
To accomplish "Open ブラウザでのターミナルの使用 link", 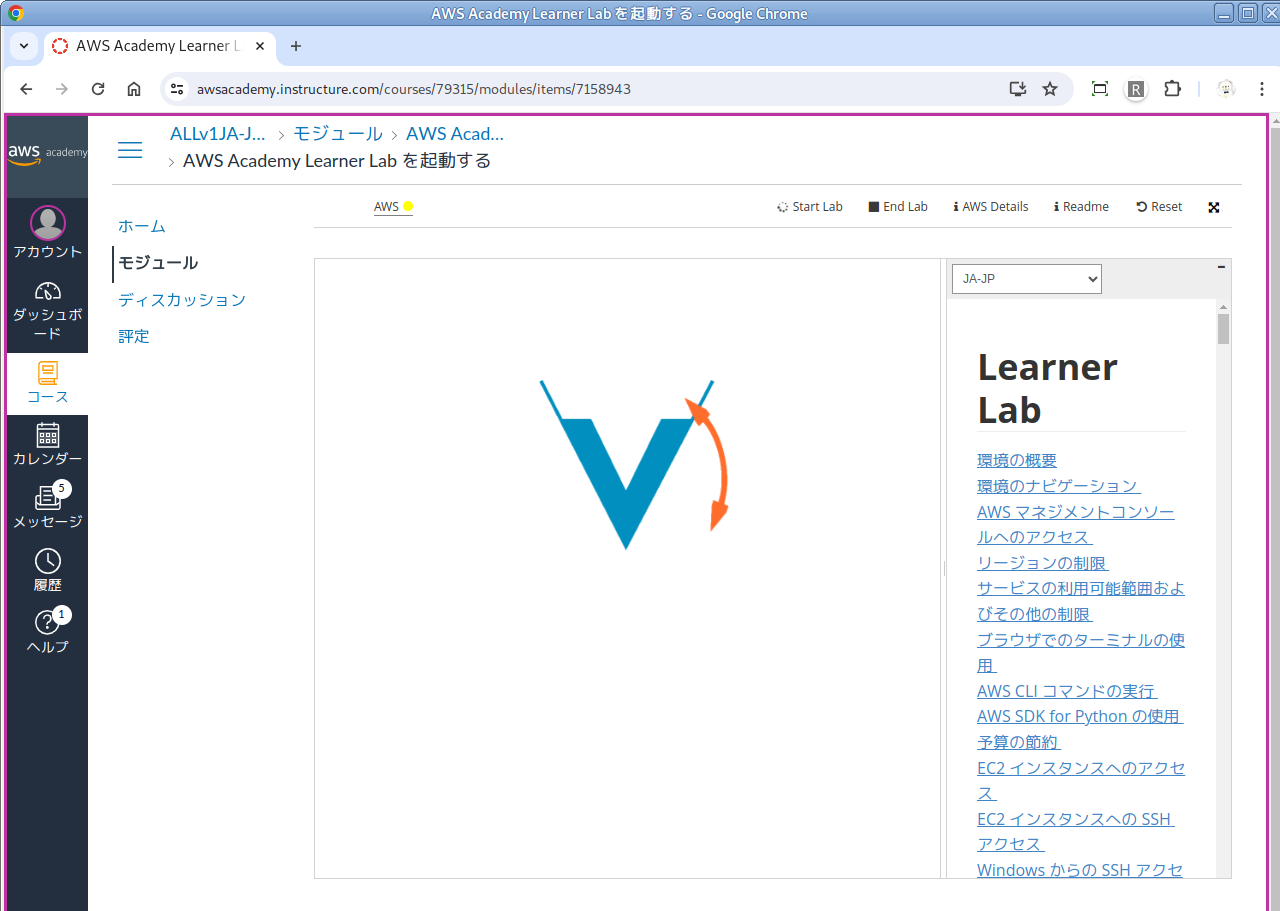I will tap(1081, 652).
